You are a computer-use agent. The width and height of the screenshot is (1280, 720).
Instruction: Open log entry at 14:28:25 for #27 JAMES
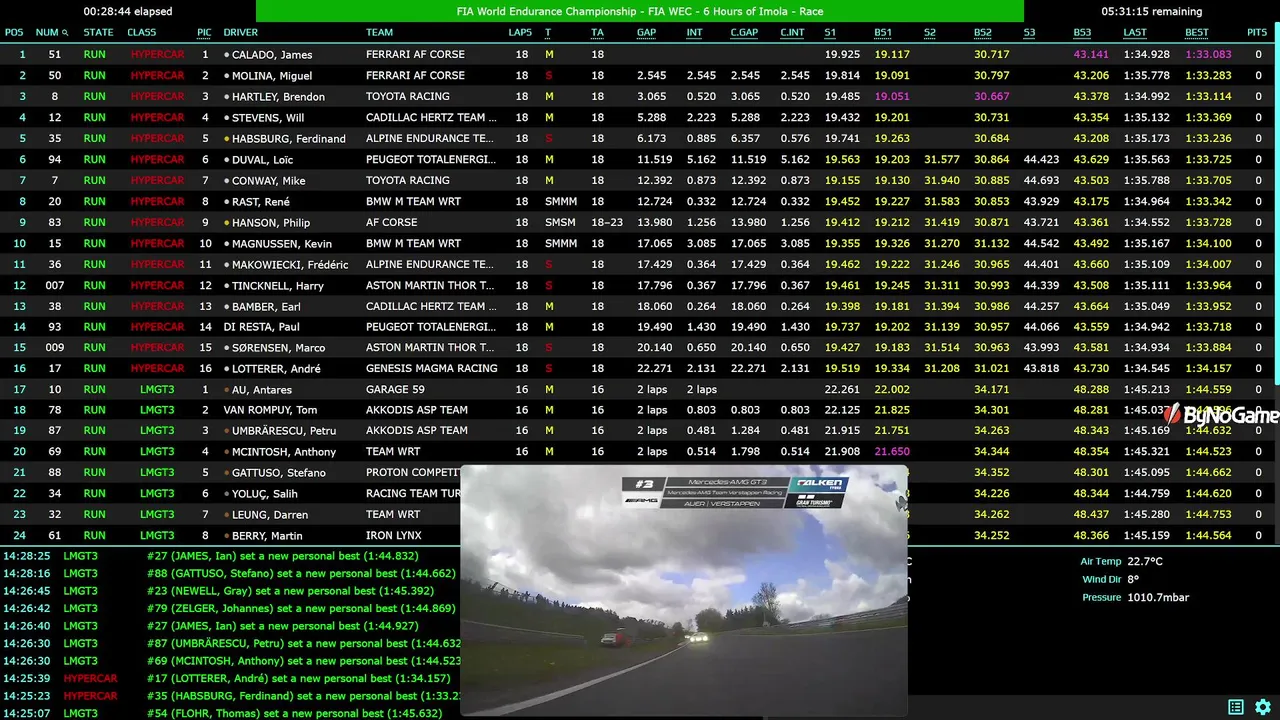point(282,556)
